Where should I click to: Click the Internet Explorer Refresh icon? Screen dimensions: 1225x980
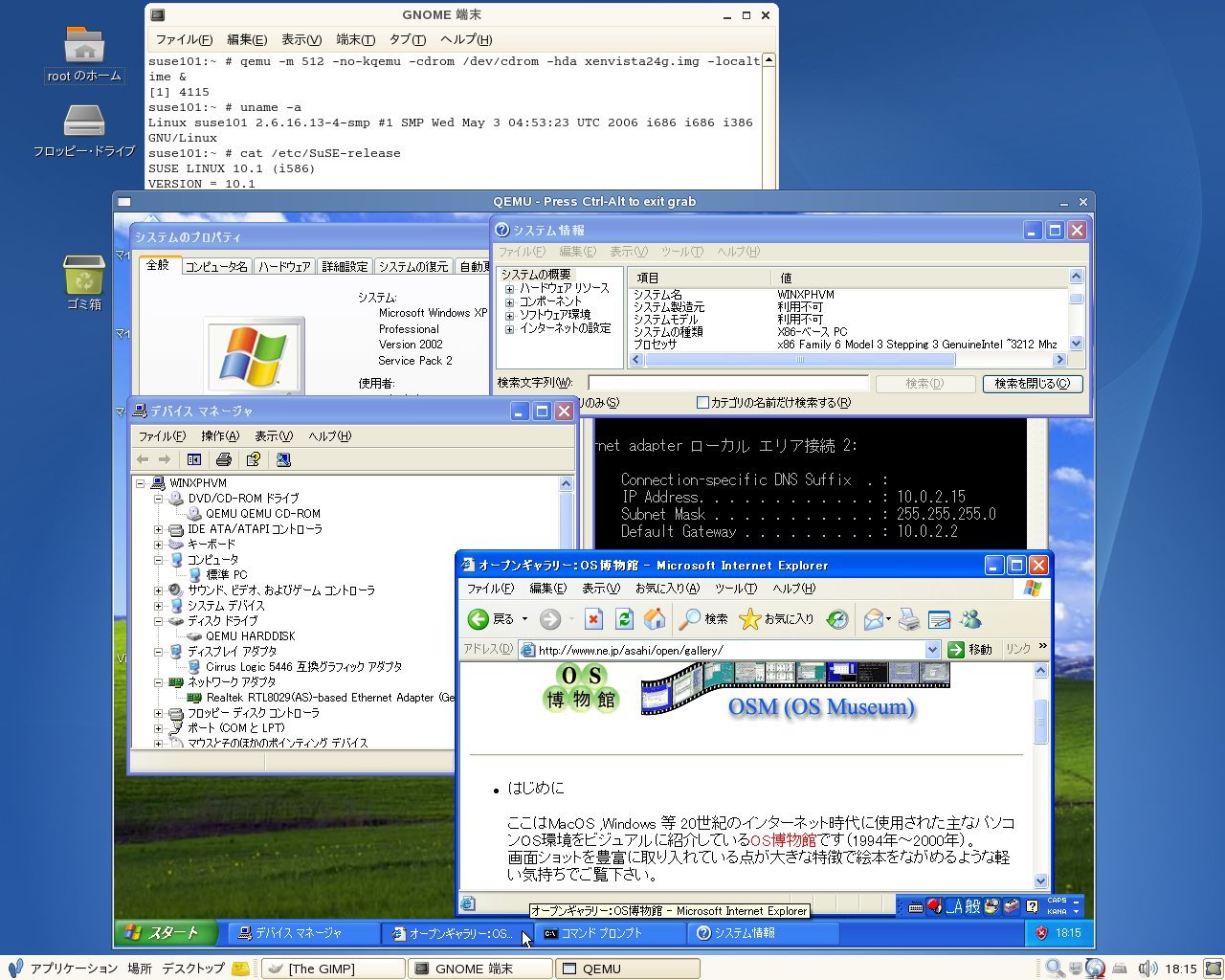point(624,619)
